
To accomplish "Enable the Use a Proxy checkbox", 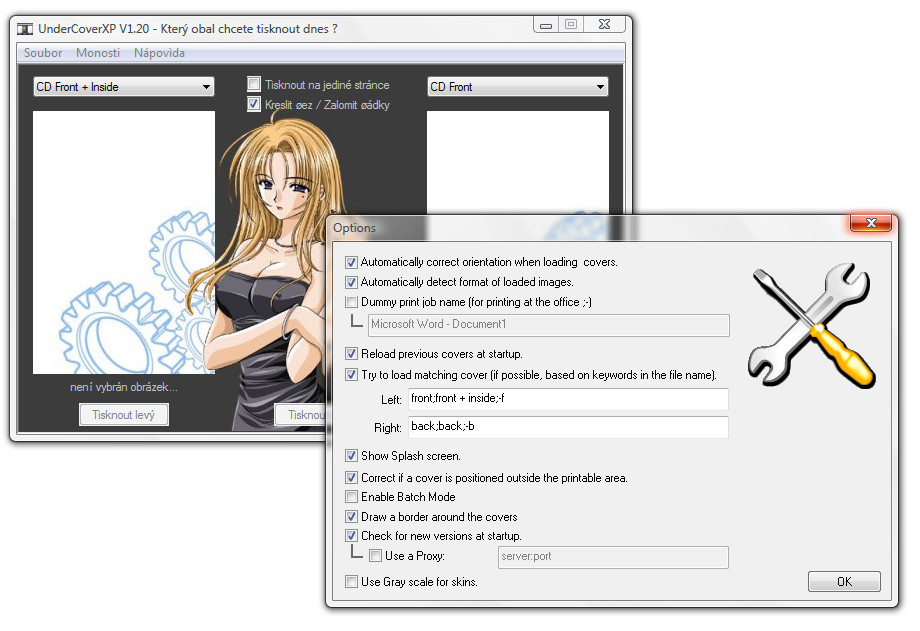I will [x=376, y=555].
